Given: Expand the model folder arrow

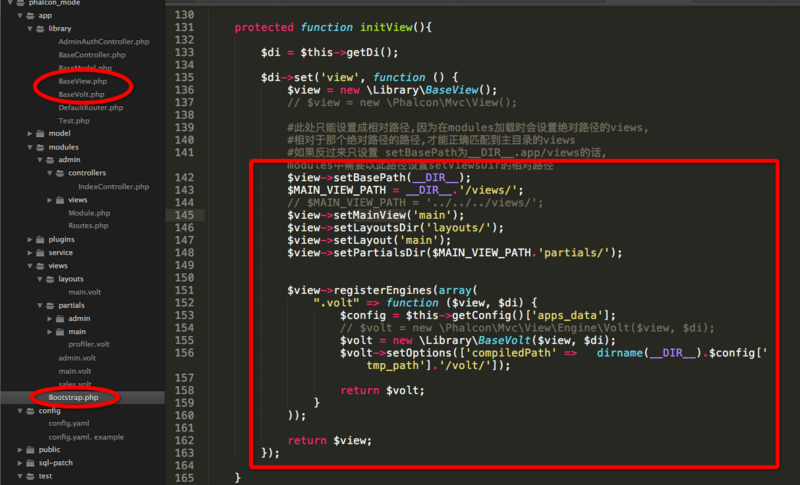Looking at the screenshot, I should tap(30, 134).
